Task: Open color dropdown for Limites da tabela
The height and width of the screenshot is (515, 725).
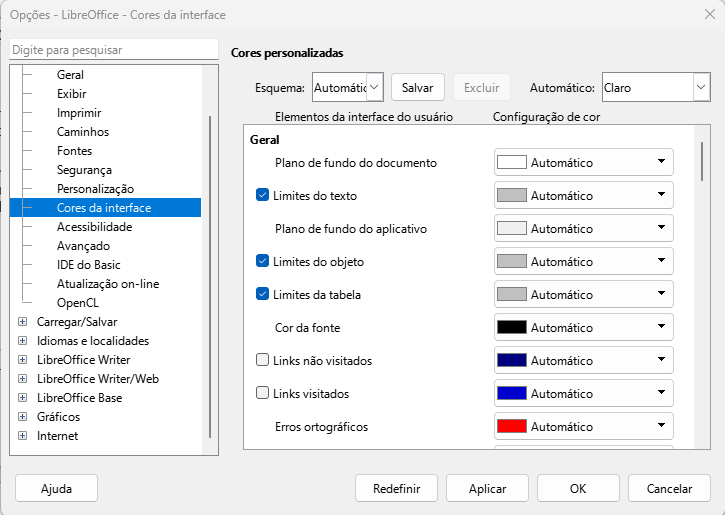Action: [x=584, y=294]
